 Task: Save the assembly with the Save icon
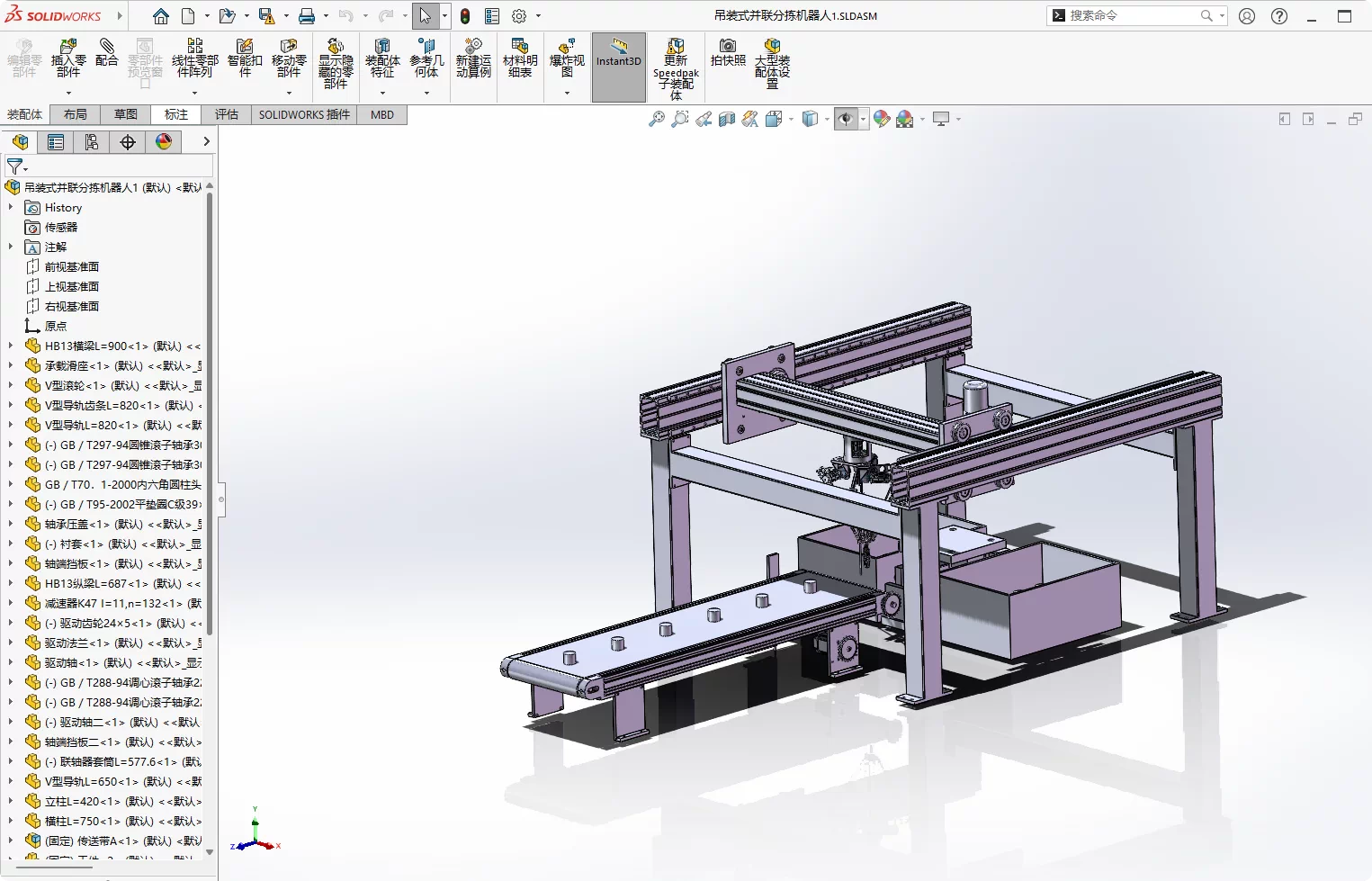pyautogui.click(x=266, y=16)
